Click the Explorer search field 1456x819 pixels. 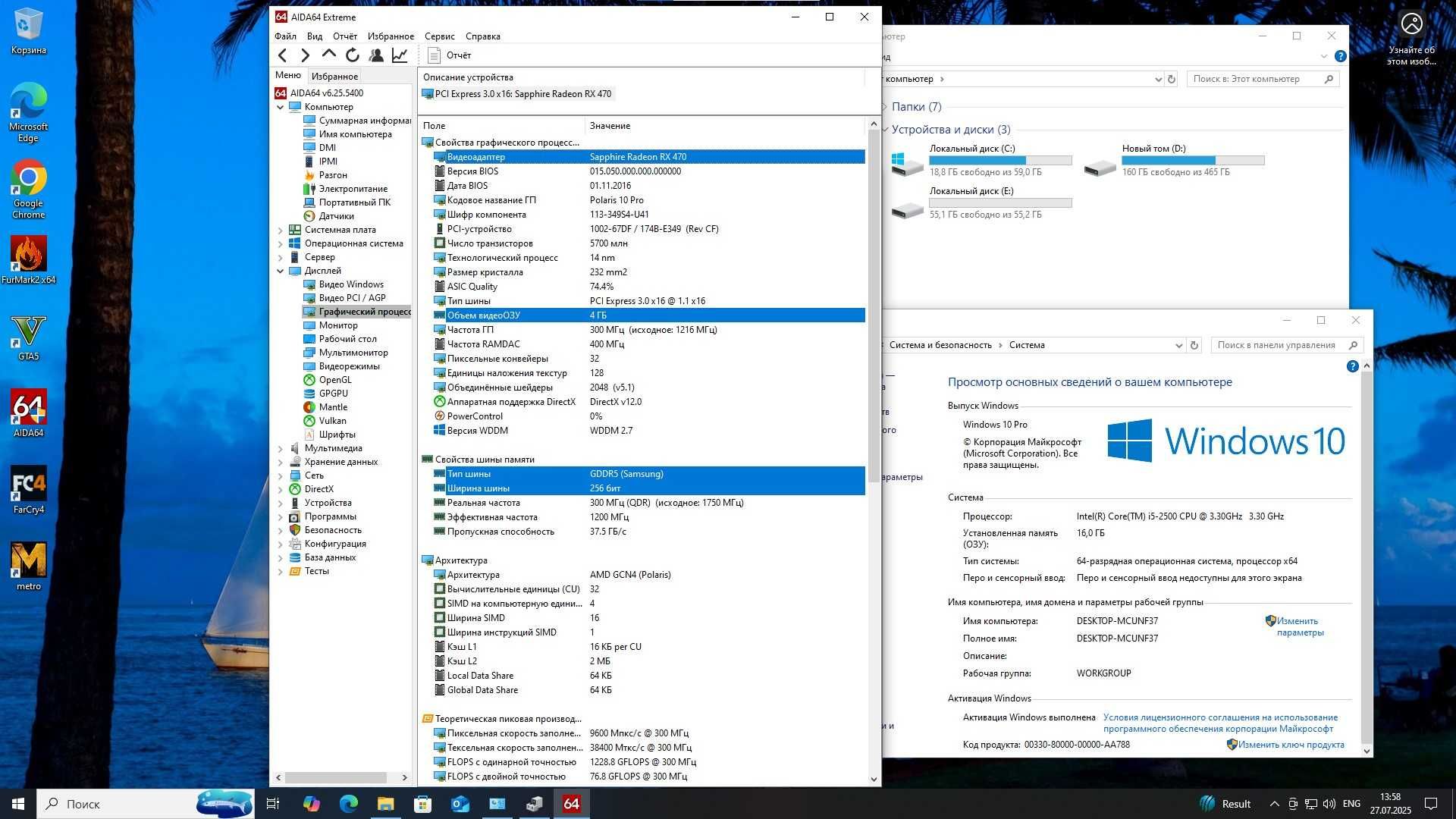1263,79
